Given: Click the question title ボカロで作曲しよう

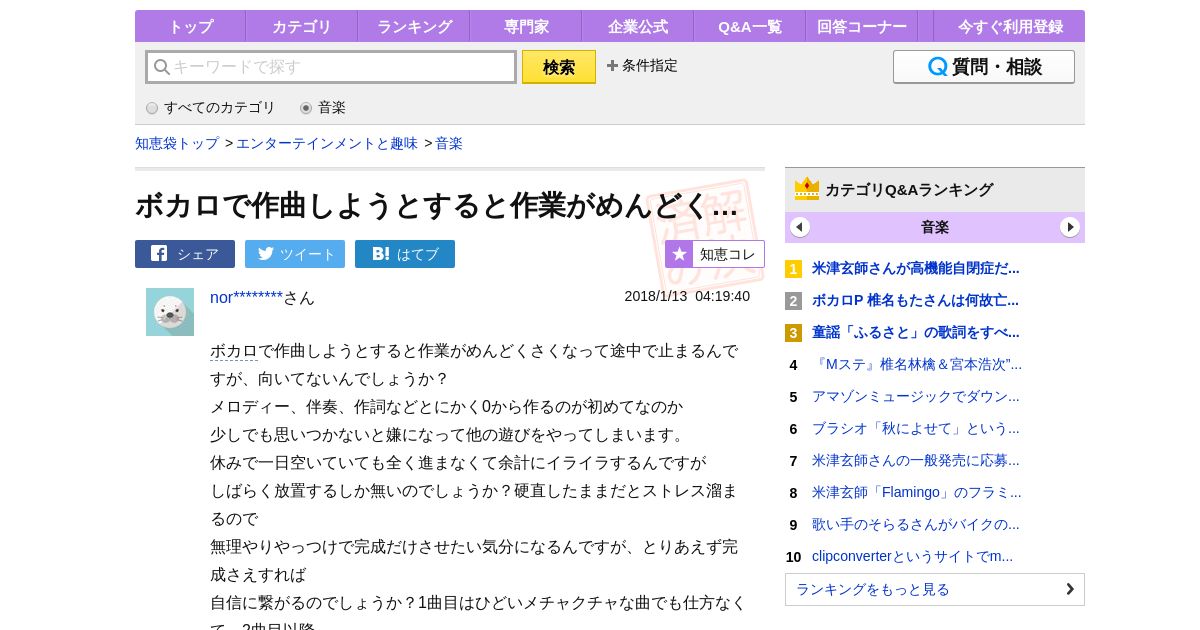Looking at the screenshot, I should pyautogui.click(x=436, y=205).
